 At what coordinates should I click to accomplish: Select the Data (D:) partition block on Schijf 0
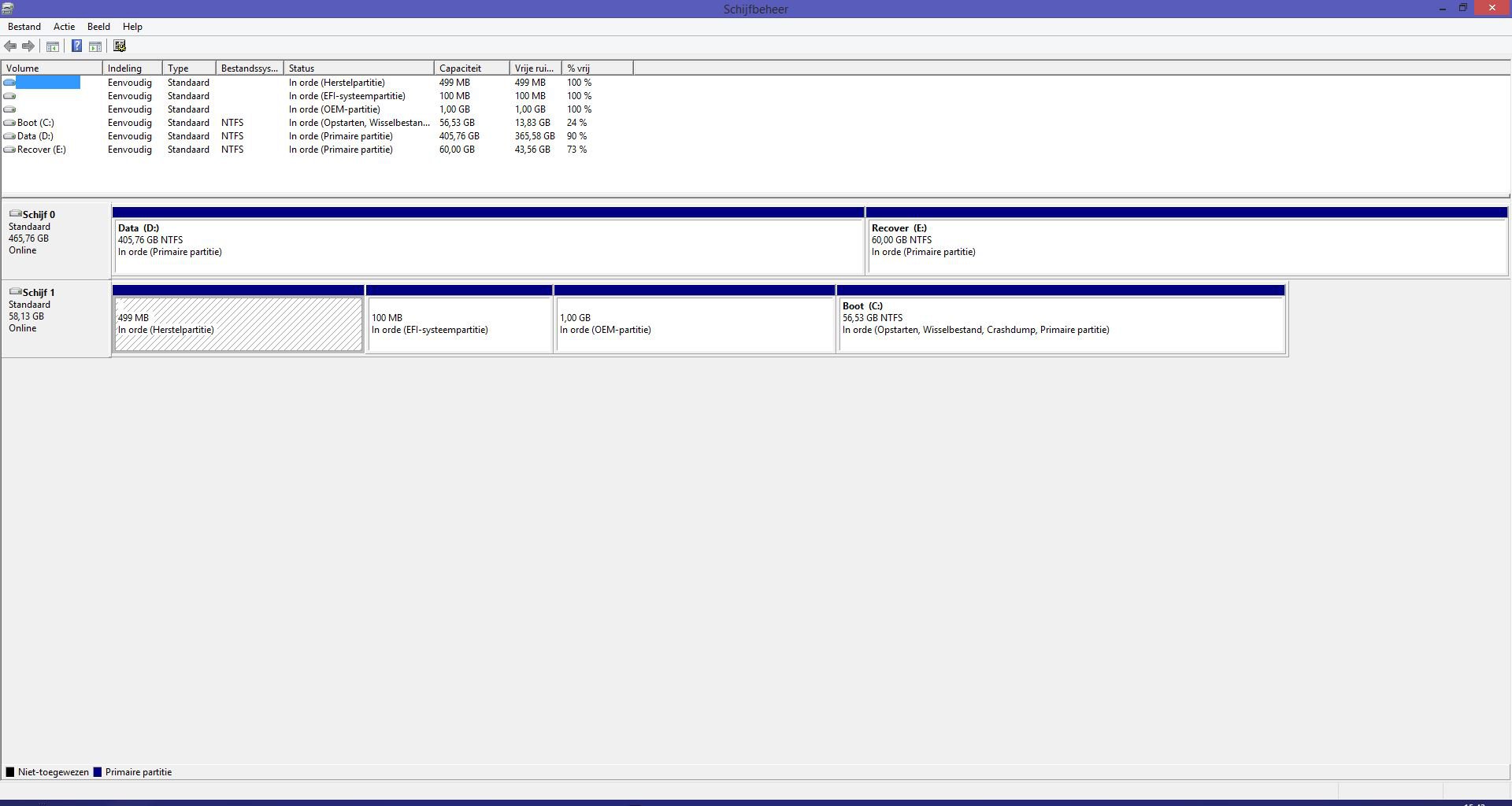(x=488, y=241)
